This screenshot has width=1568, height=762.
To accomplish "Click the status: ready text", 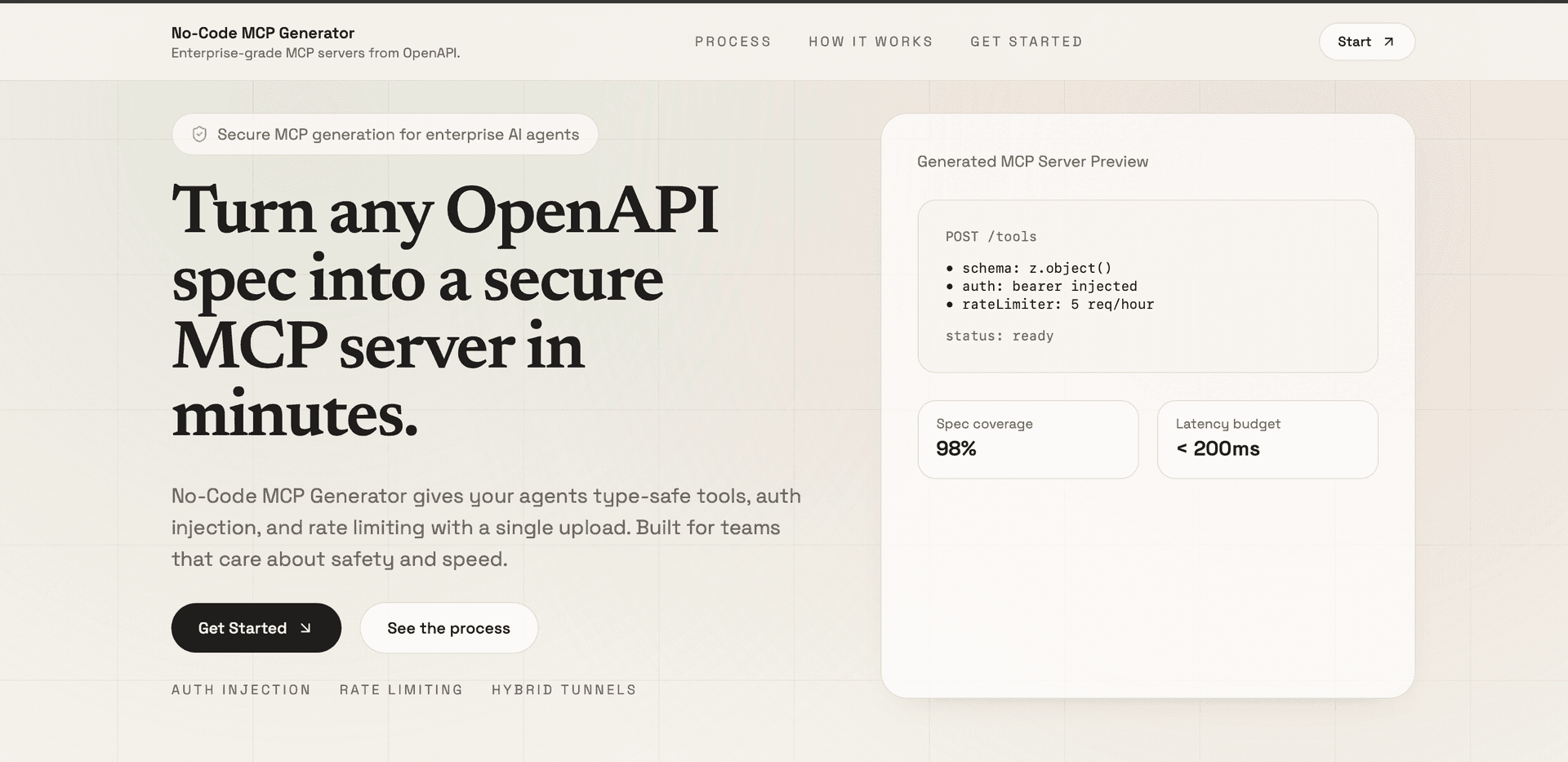I will pyautogui.click(x=999, y=336).
